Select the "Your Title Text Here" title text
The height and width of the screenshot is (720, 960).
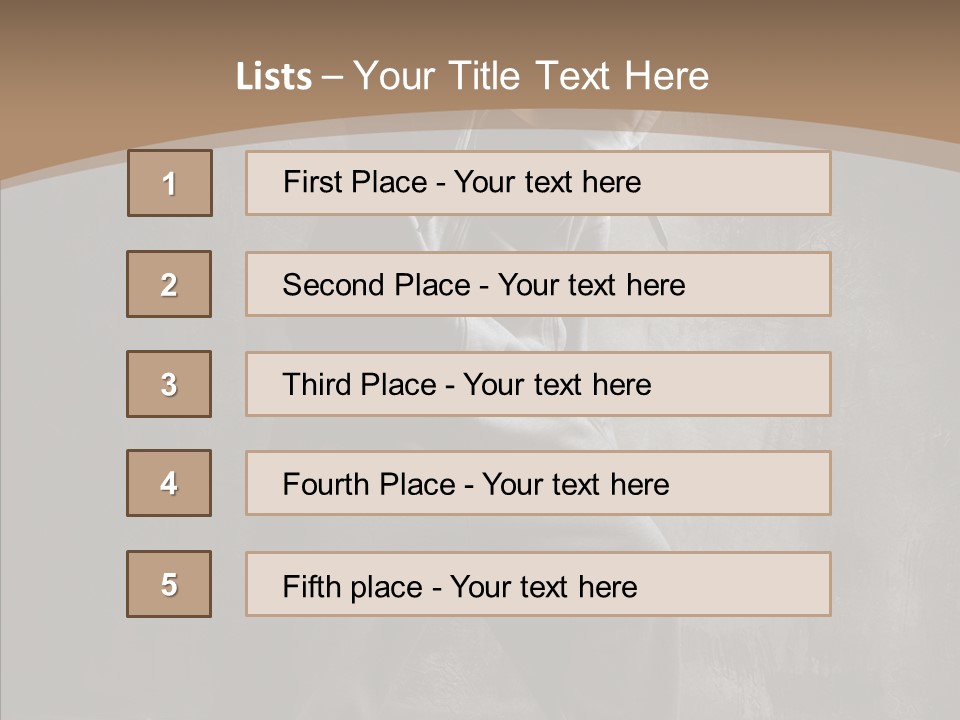[531, 76]
